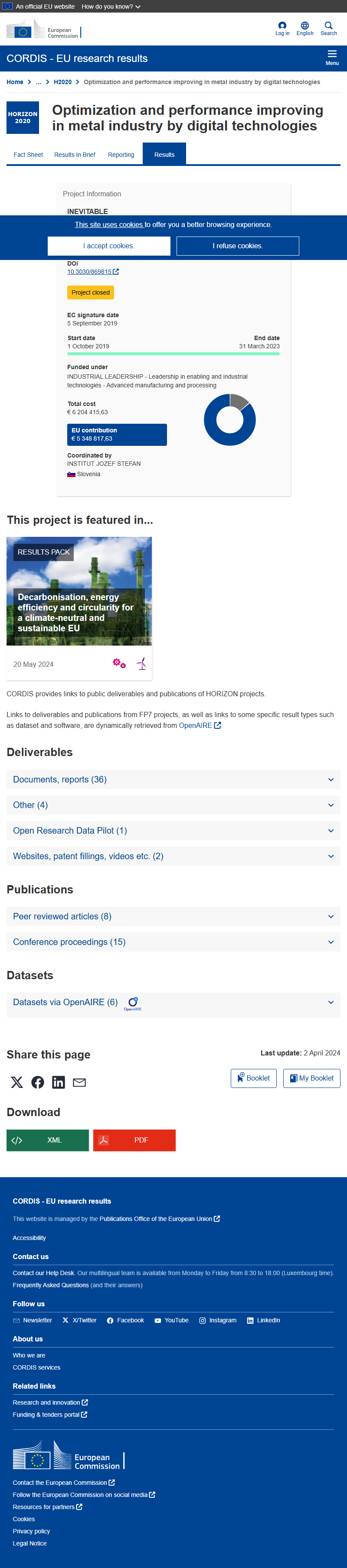Click the pink gears industry icon
This screenshot has width=347, height=1568.
pos(119,663)
